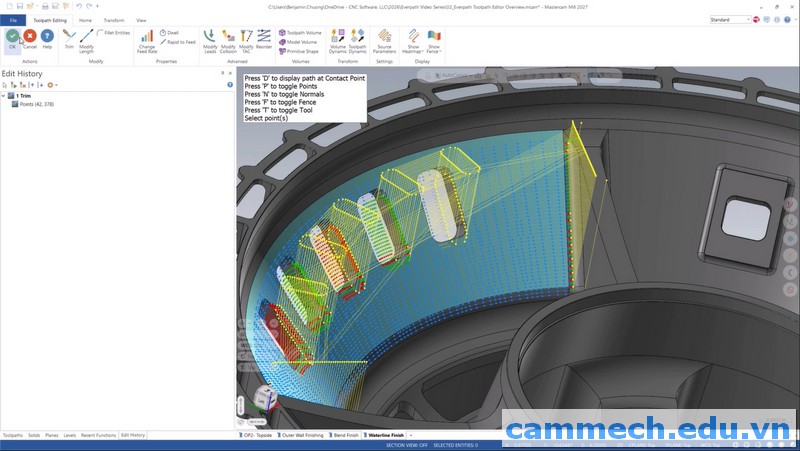The image size is (800, 451).
Task: Select Volume Dynamic transform
Action: (338, 41)
